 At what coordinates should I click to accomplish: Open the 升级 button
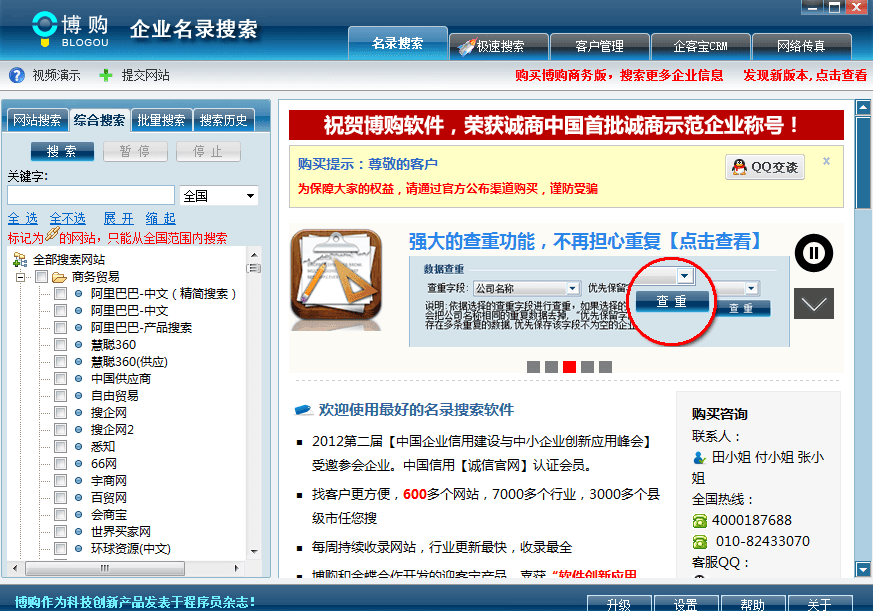[619, 604]
